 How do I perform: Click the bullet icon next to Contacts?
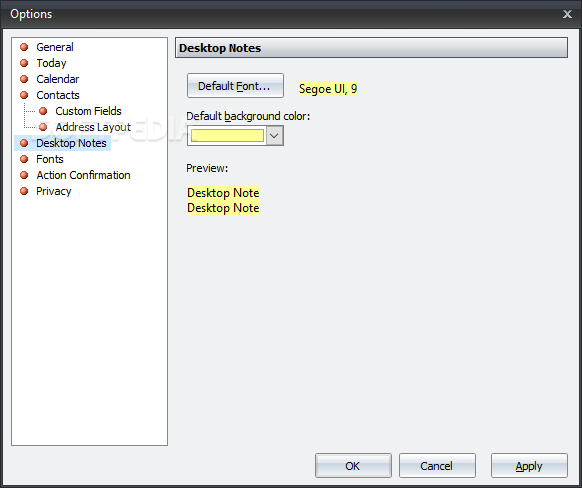[24, 95]
